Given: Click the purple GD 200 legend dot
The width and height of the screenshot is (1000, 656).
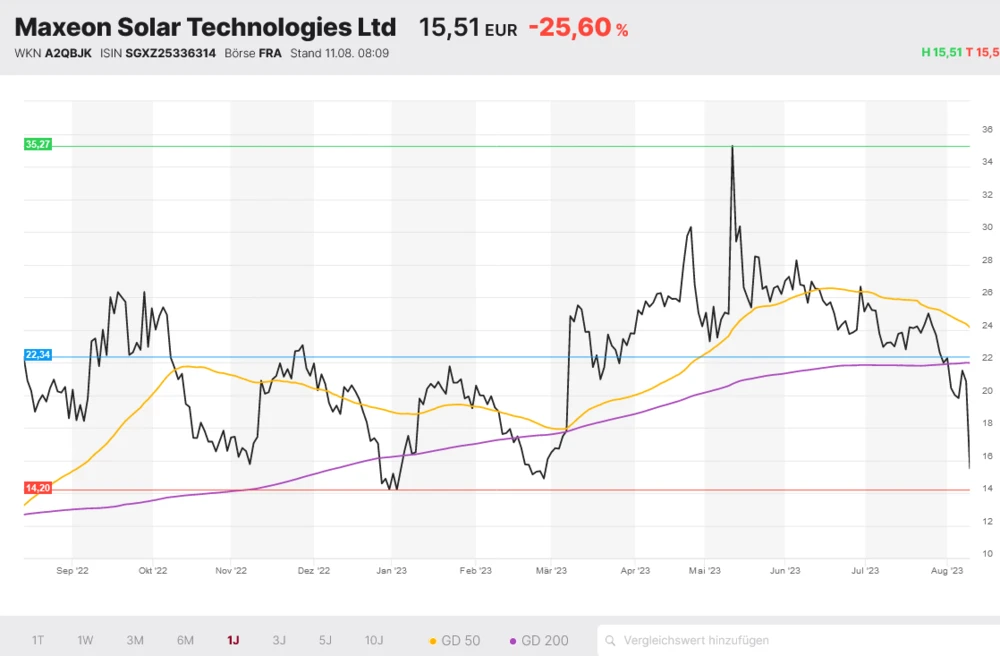Looking at the screenshot, I should [x=513, y=640].
